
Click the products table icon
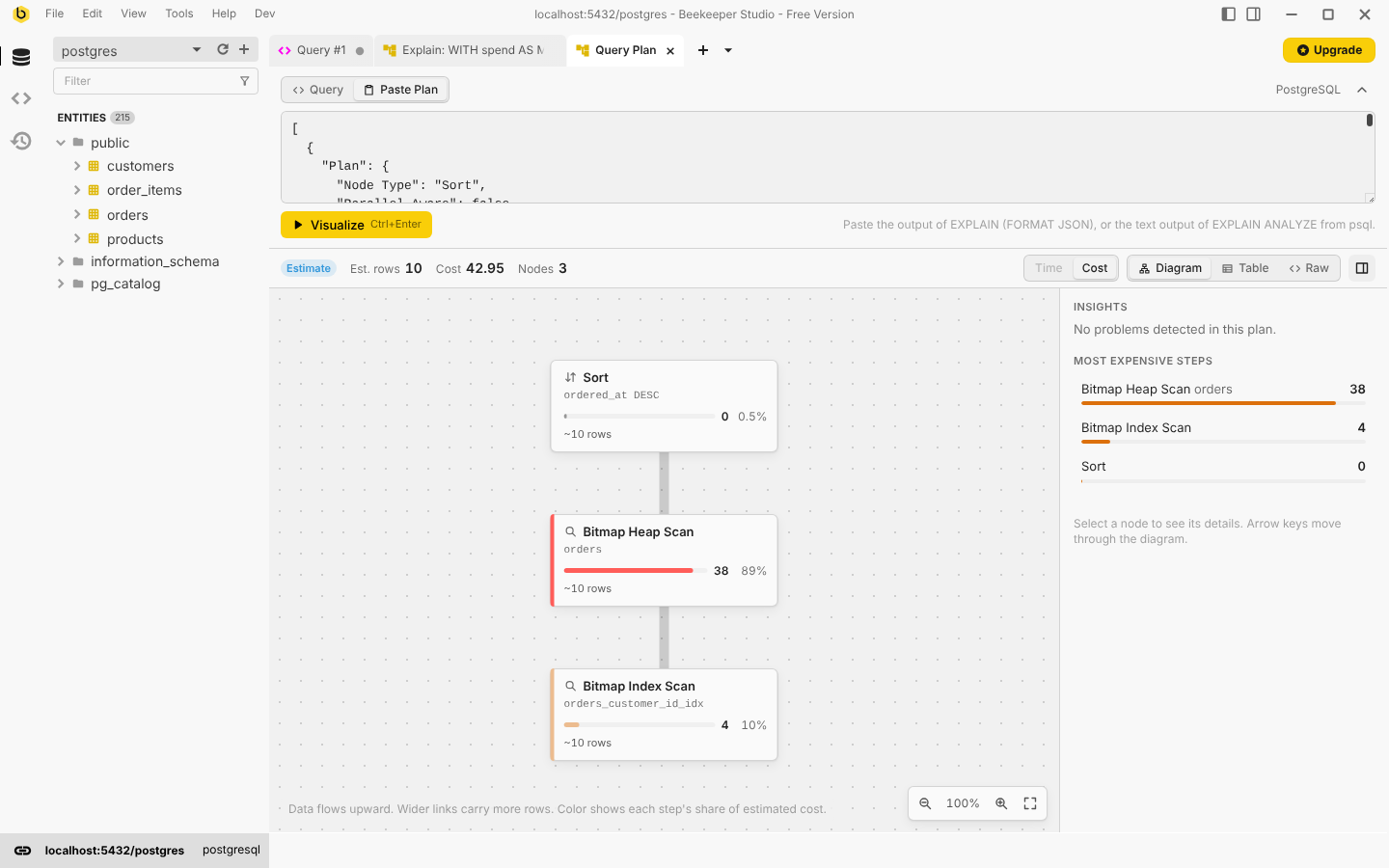pos(94,238)
